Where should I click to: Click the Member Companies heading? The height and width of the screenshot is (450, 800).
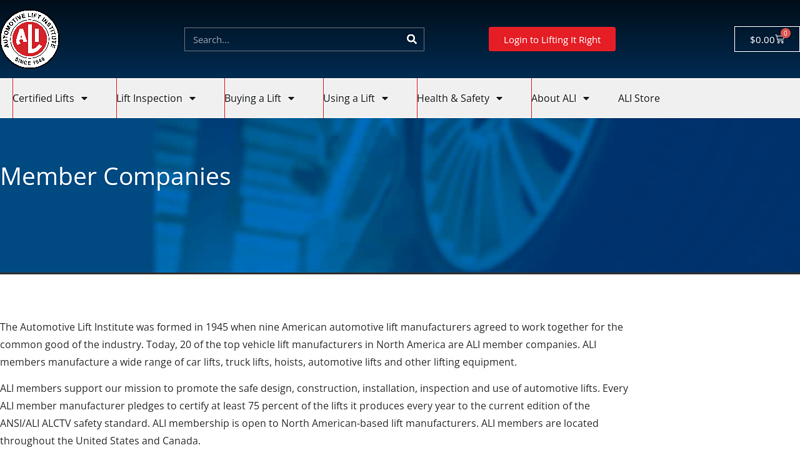[x=115, y=177]
